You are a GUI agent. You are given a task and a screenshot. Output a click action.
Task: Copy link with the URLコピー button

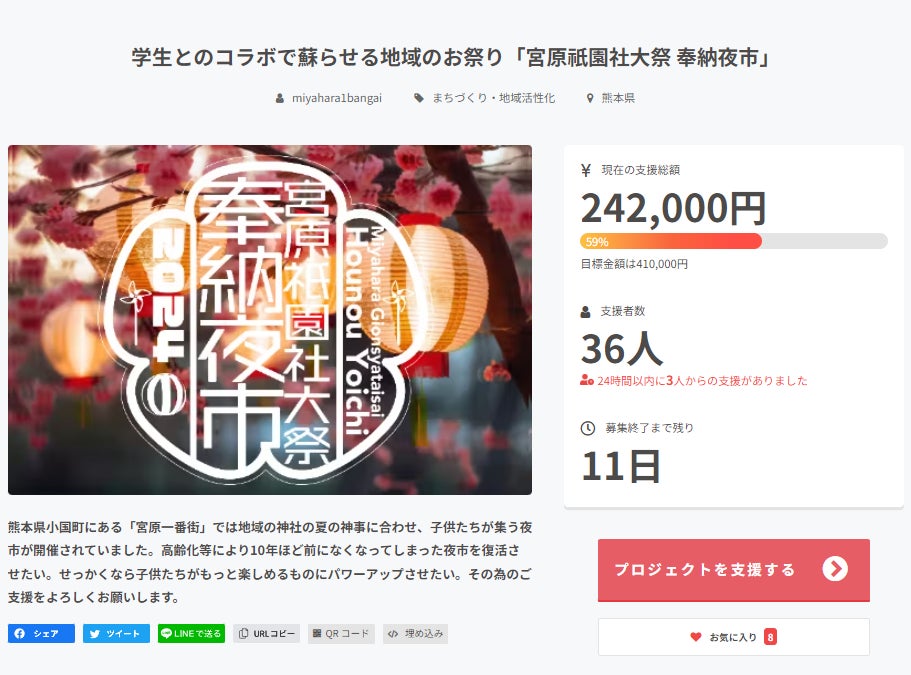pyautogui.click(x=267, y=633)
